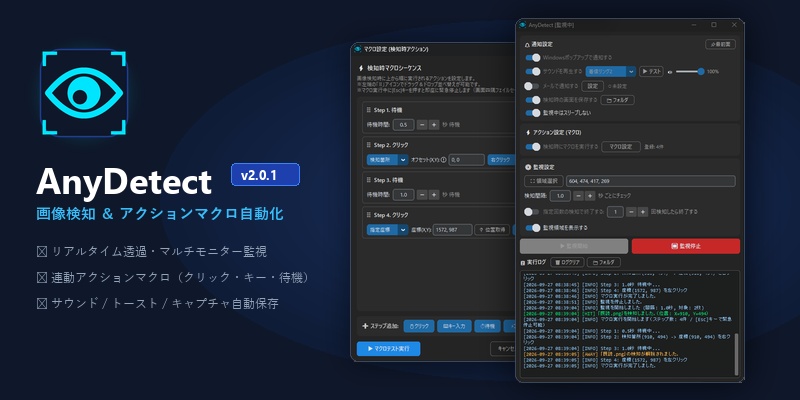Enable the メールで通知する switch
Screen dimensions: 800x400
[533, 86]
